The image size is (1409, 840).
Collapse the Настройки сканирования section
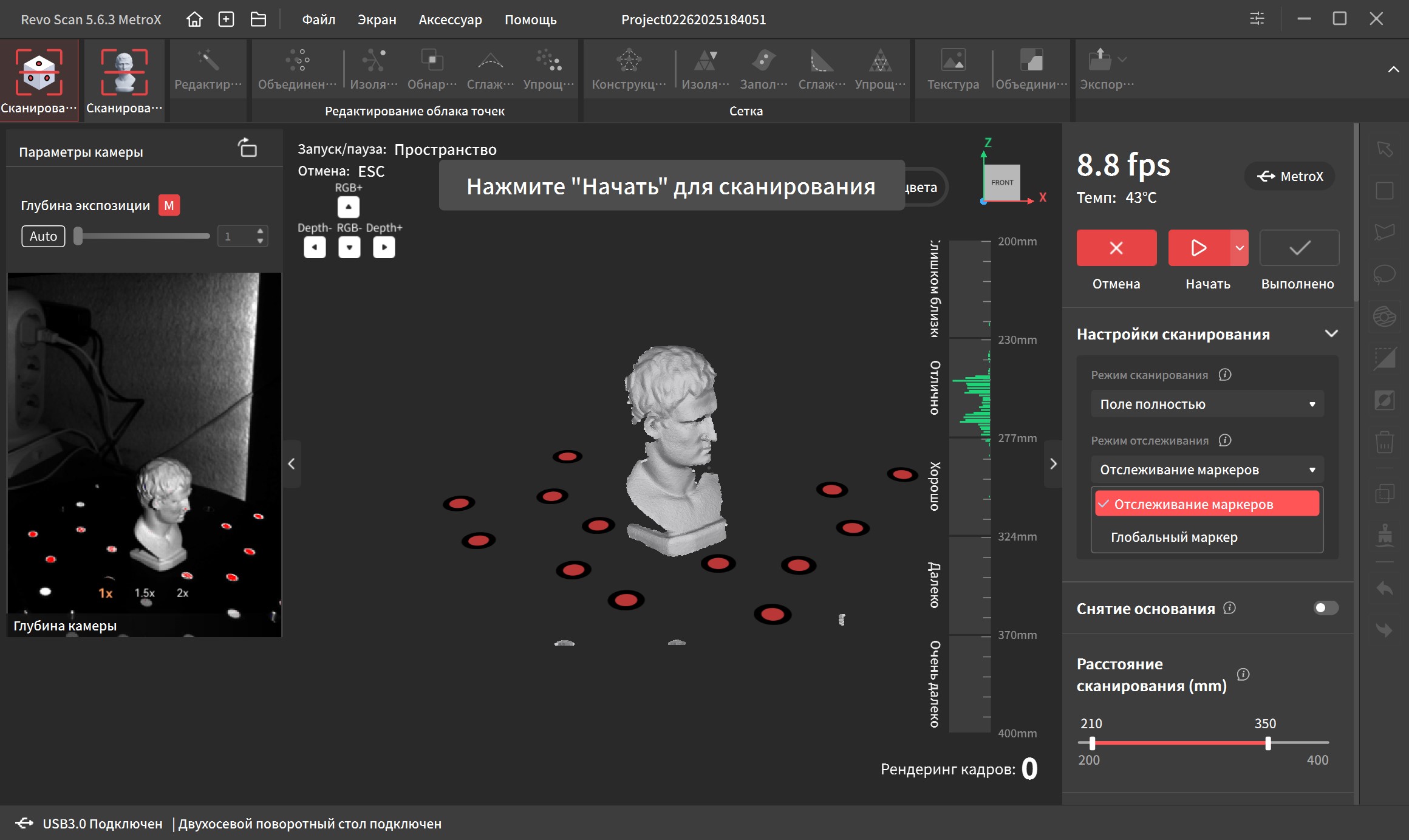click(1331, 334)
